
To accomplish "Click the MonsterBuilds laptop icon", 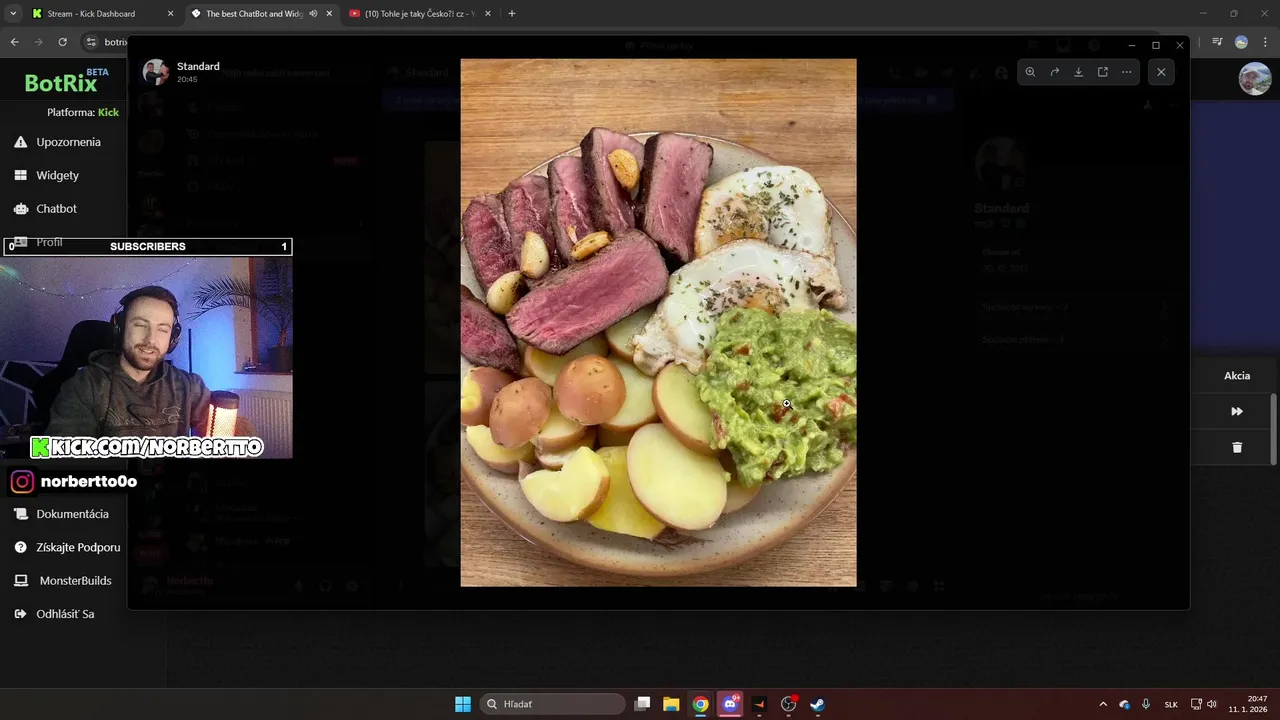I will click(x=20, y=580).
